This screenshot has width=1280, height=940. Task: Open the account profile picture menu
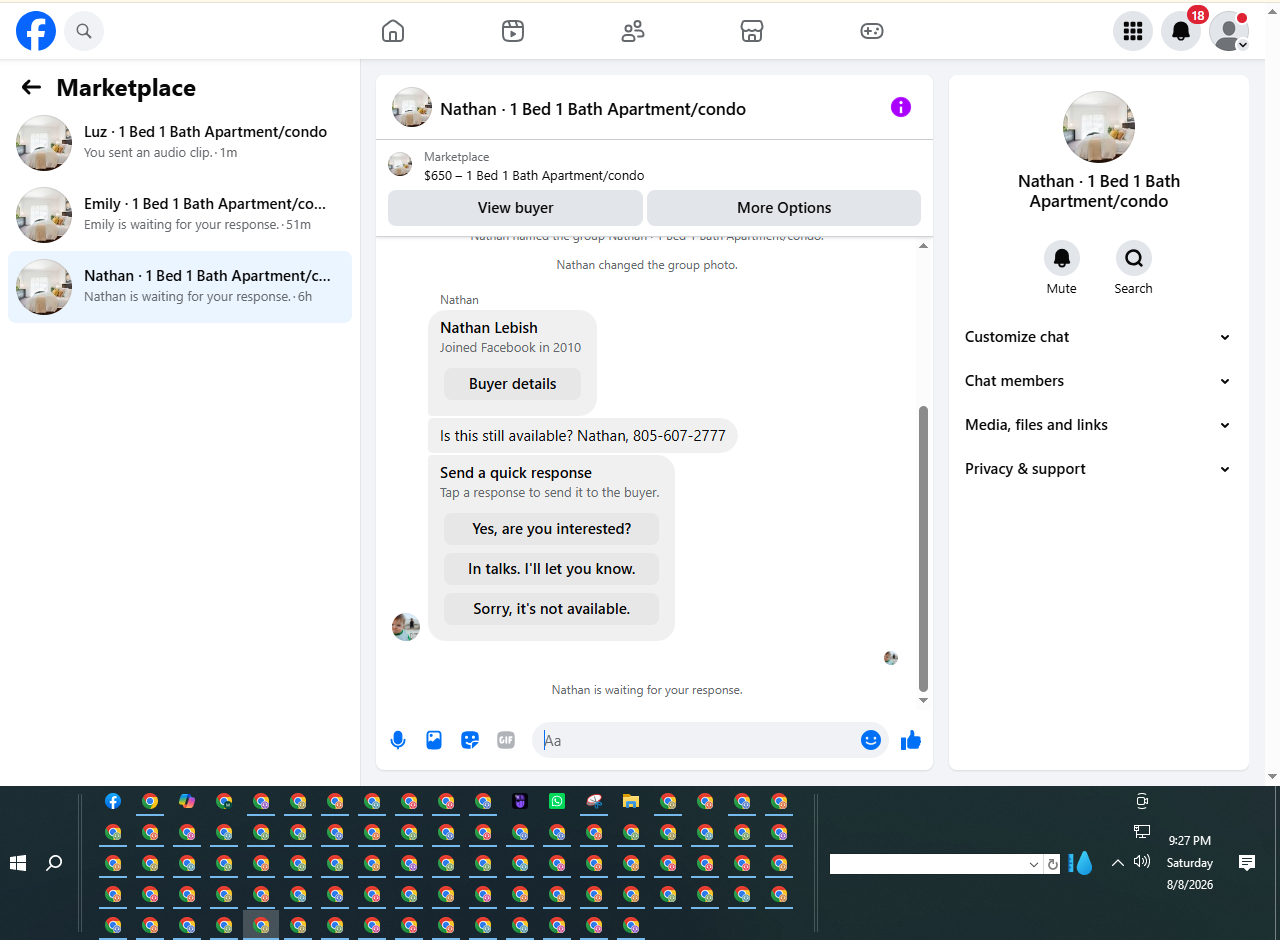pos(1229,31)
